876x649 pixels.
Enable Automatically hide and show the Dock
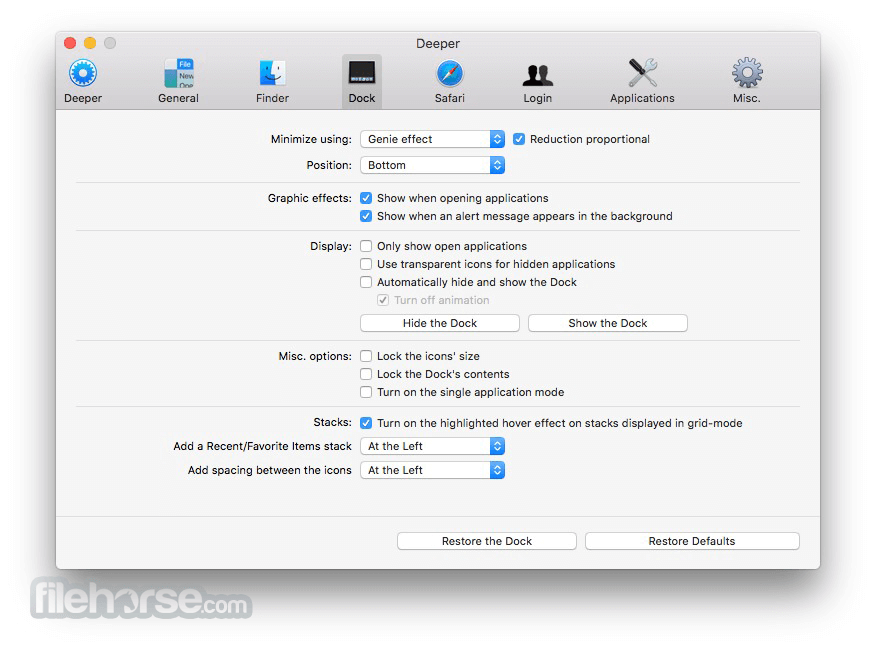[x=366, y=282]
